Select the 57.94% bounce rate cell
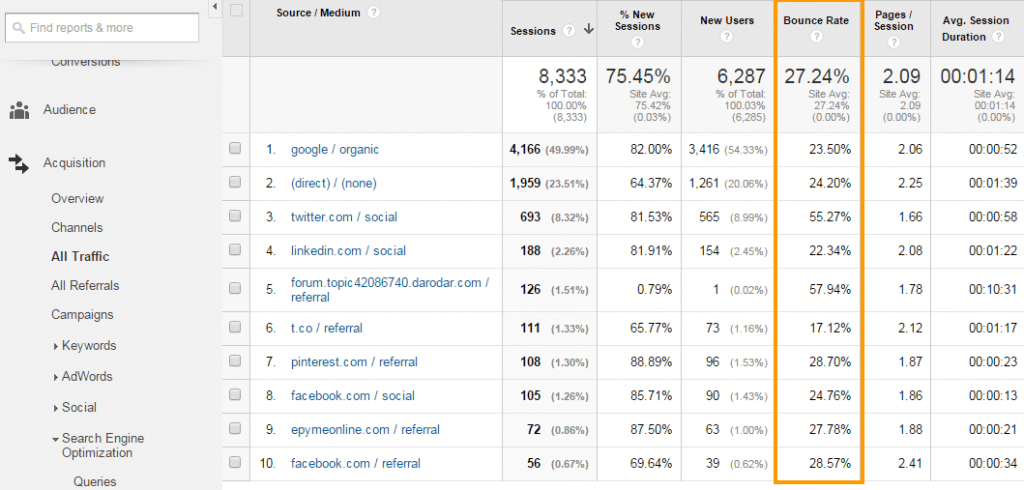The image size is (1024, 490). pos(829,289)
